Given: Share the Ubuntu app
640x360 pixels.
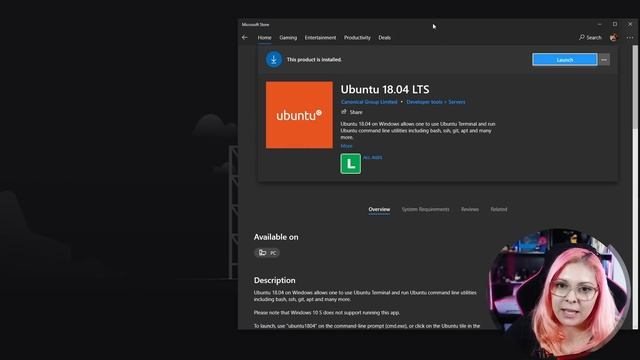Looking at the screenshot, I should coord(352,112).
